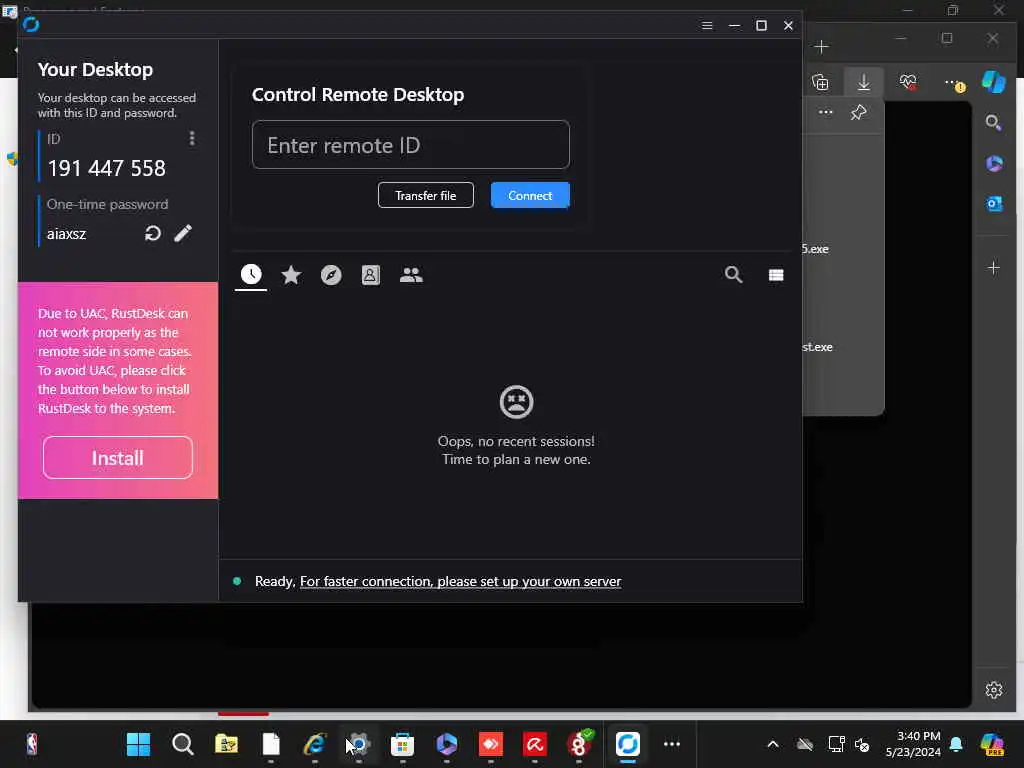Click the Edge sidebar search icon
The width and height of the screenshot is (1024, 768).
[993, 123]
